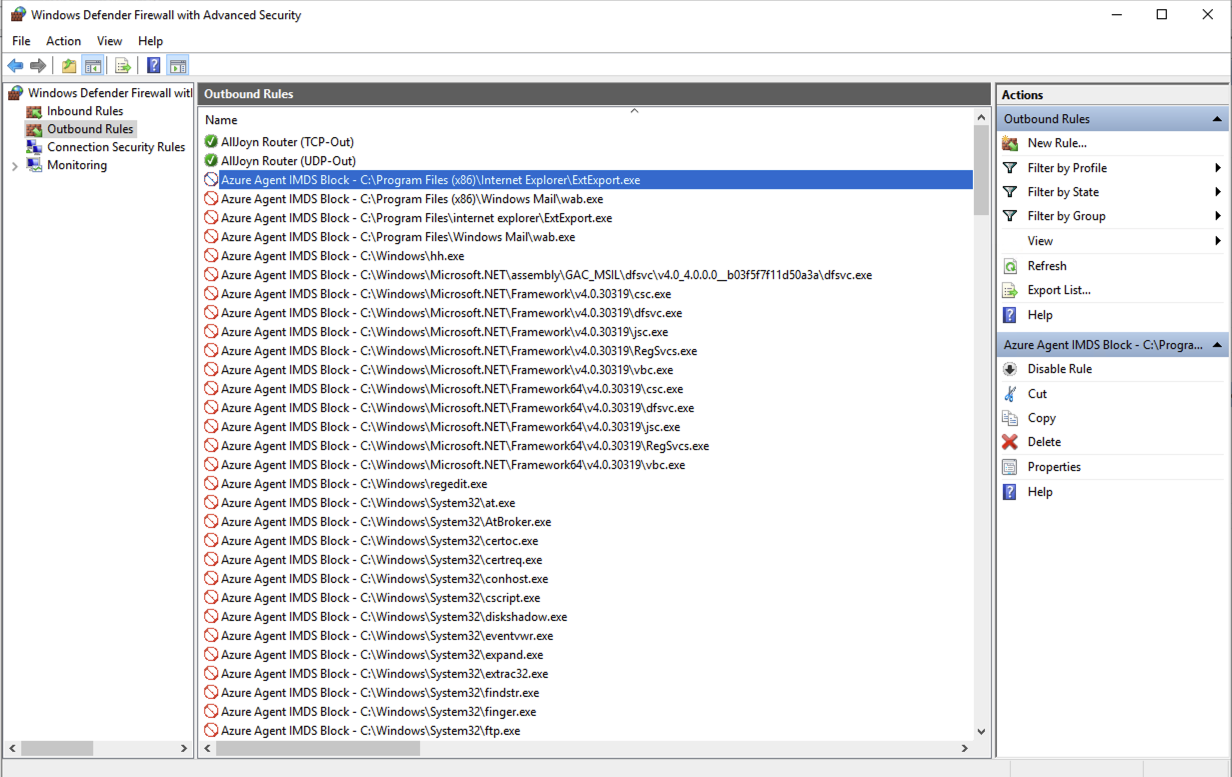Click the red Delete icon in Actions pane
This screenshot has height=777, width=1232.
pos(1009,441)
